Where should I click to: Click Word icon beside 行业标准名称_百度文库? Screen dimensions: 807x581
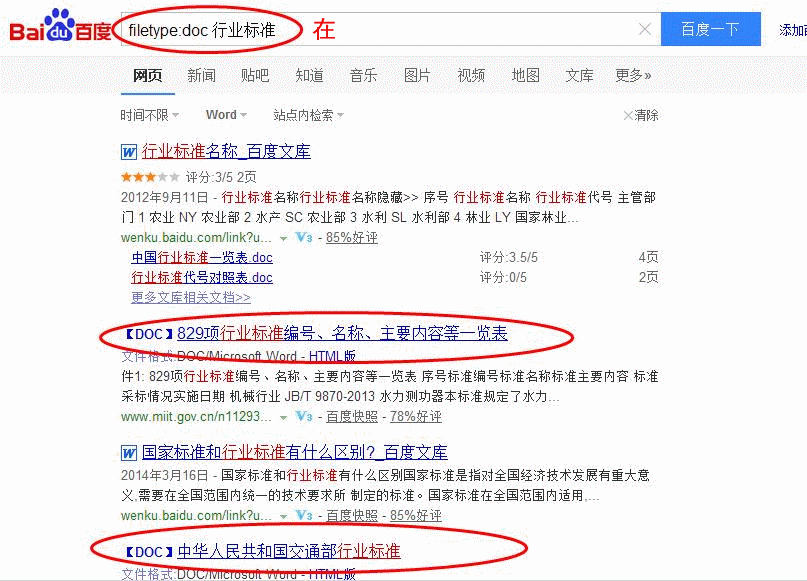(x=129, y=152)
